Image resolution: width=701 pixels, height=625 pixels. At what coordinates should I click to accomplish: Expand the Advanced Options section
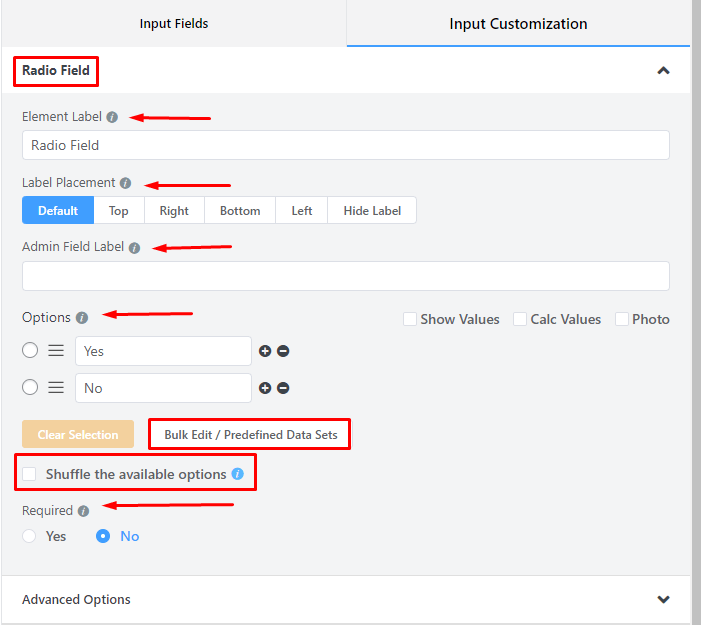coord(662,600)
